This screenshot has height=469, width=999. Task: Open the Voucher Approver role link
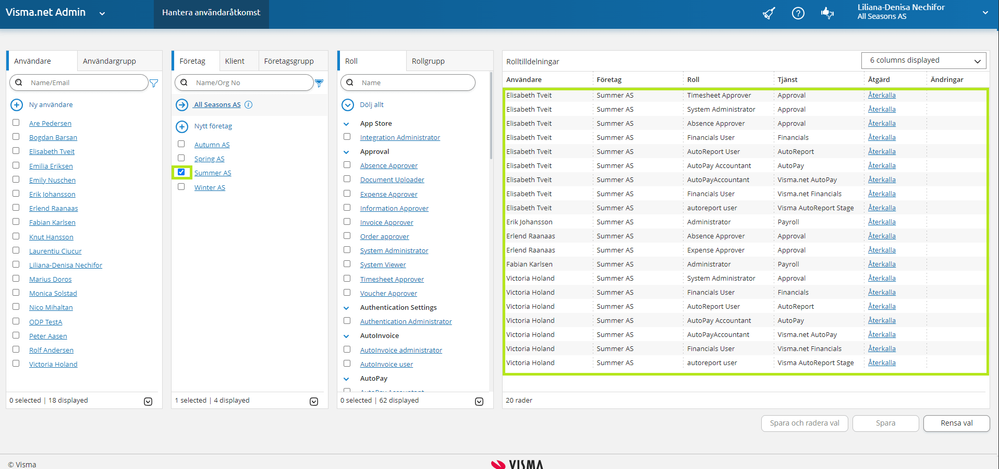389,293
